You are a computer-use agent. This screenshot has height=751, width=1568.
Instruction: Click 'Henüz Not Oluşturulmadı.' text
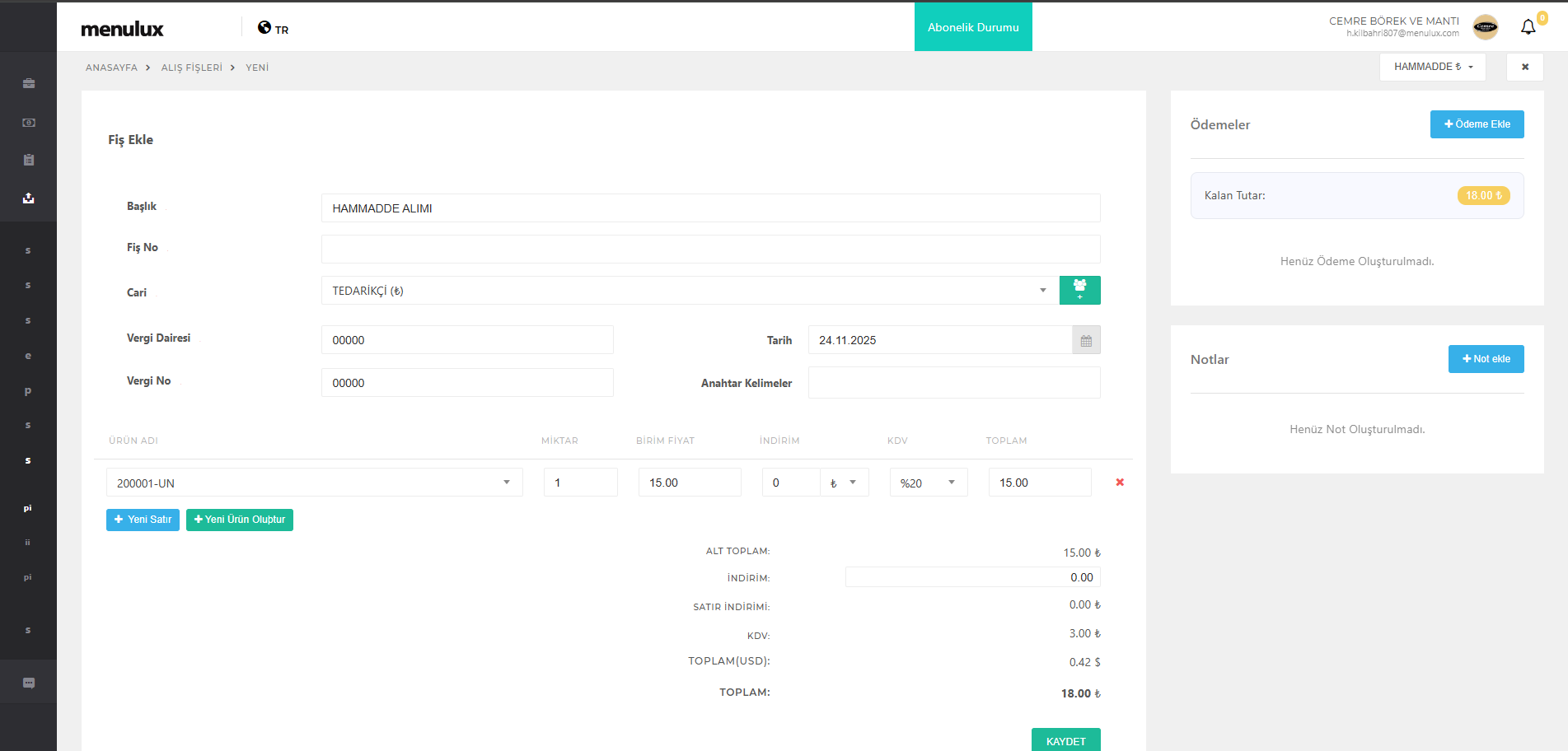point(1357,429)
